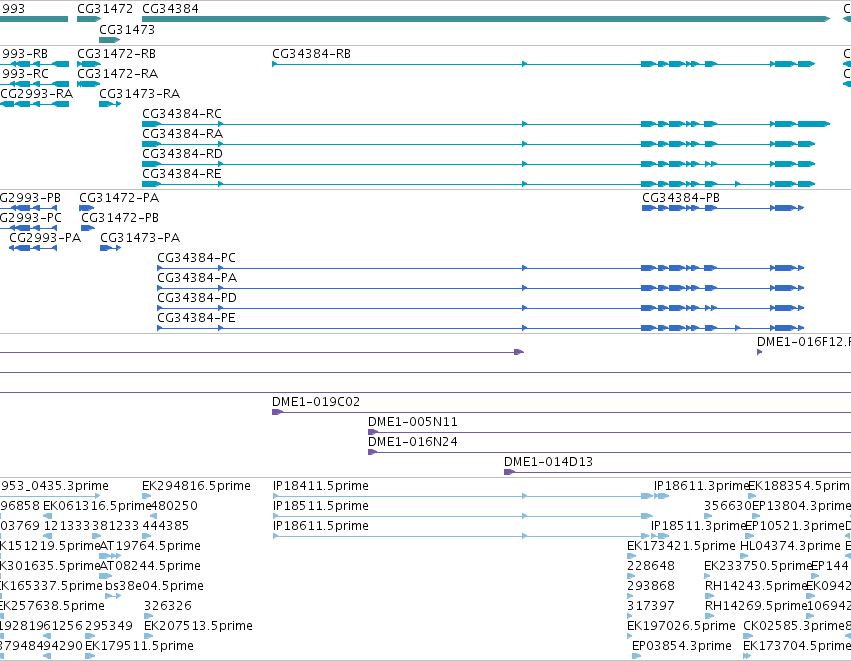This screenshot has height=661, width=851.
Task: Click feature number 293868
Action: (x=651, y=587)
